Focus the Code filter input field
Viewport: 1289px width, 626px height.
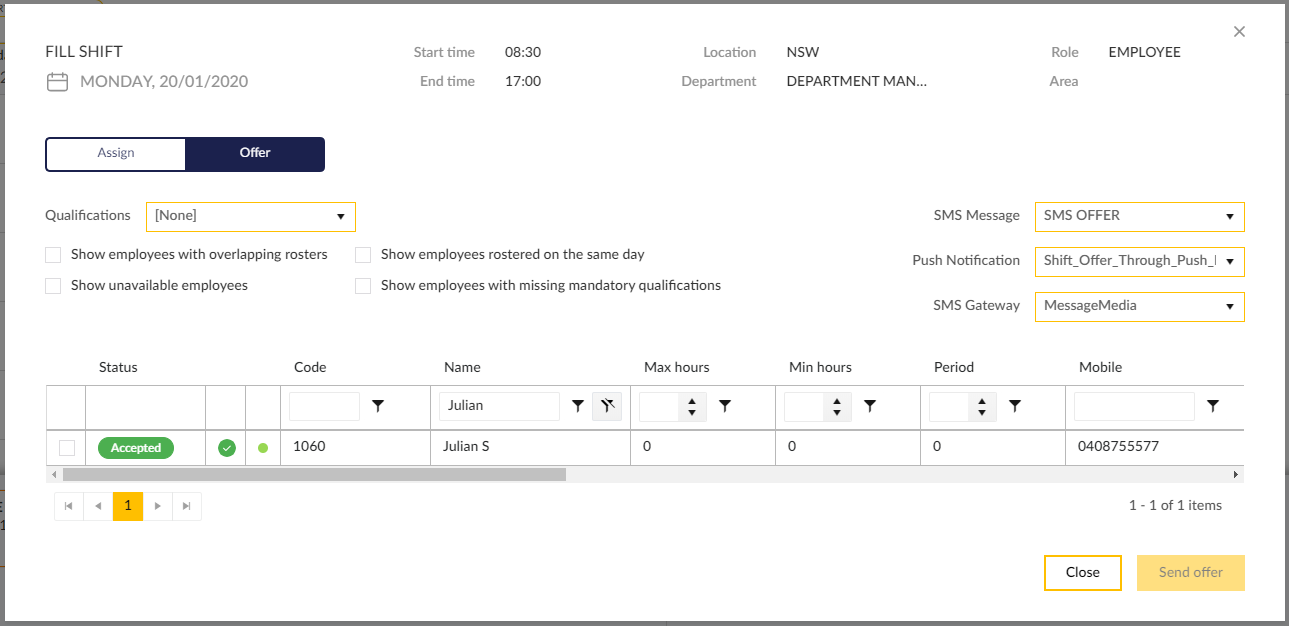(x=324, y=406)
